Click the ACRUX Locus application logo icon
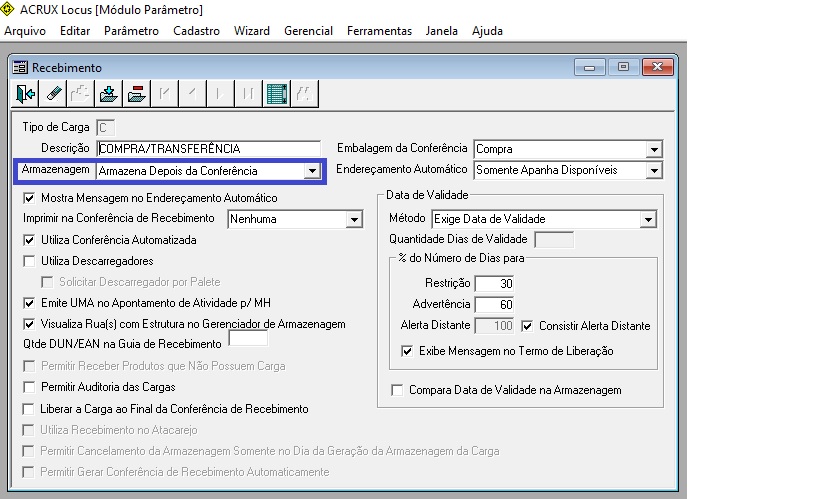Image resolution: width=819 pixels, height=499 pixels. (7, 8)
